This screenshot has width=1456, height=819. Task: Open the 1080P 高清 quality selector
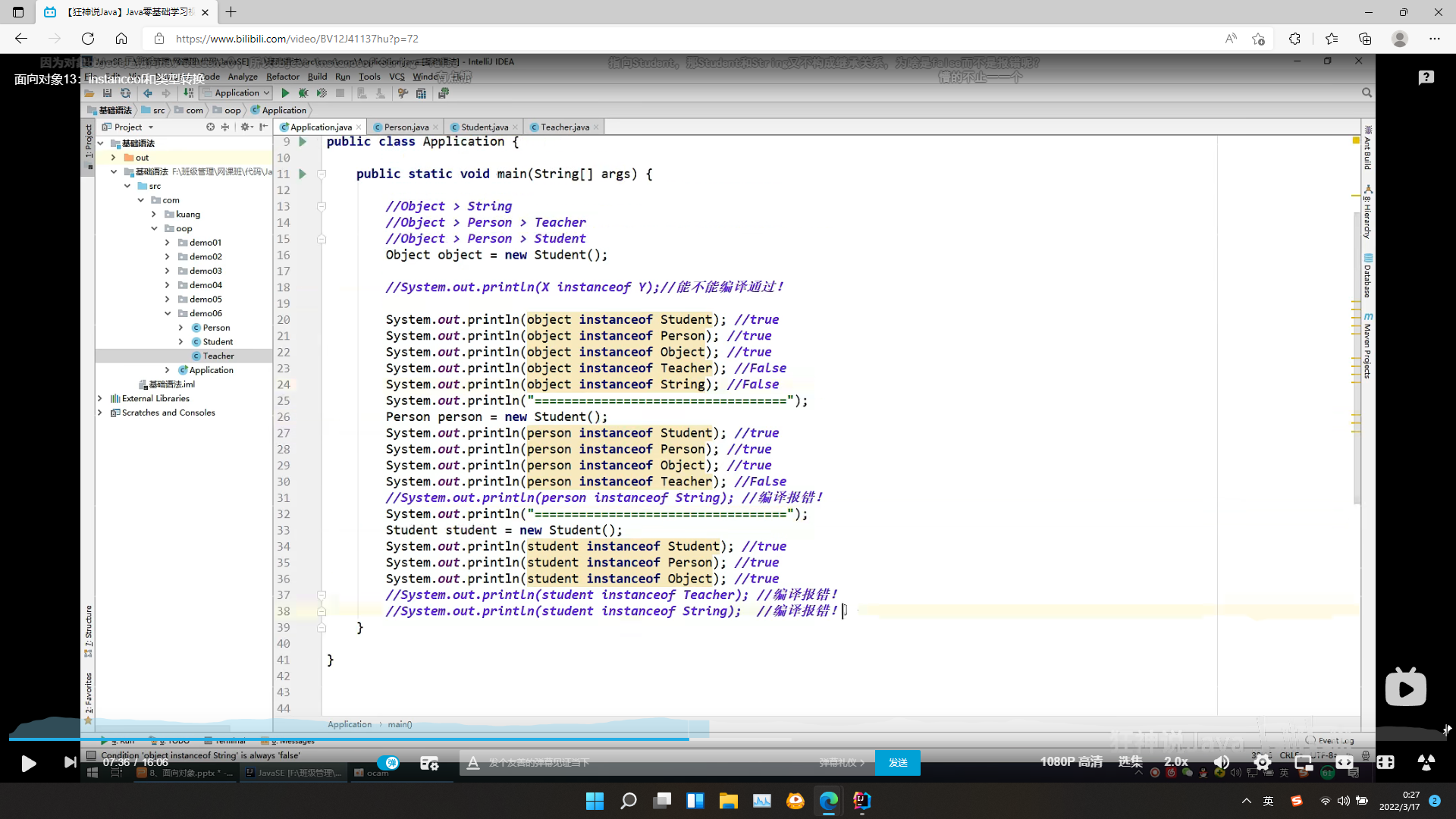pos(1071,761)
